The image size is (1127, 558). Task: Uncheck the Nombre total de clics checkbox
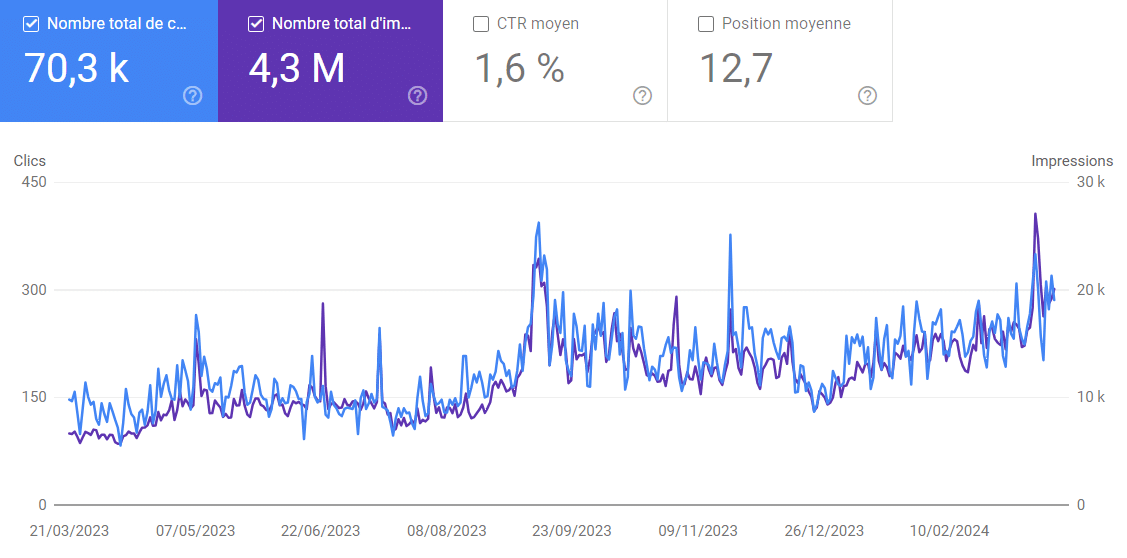pos(31,24)
